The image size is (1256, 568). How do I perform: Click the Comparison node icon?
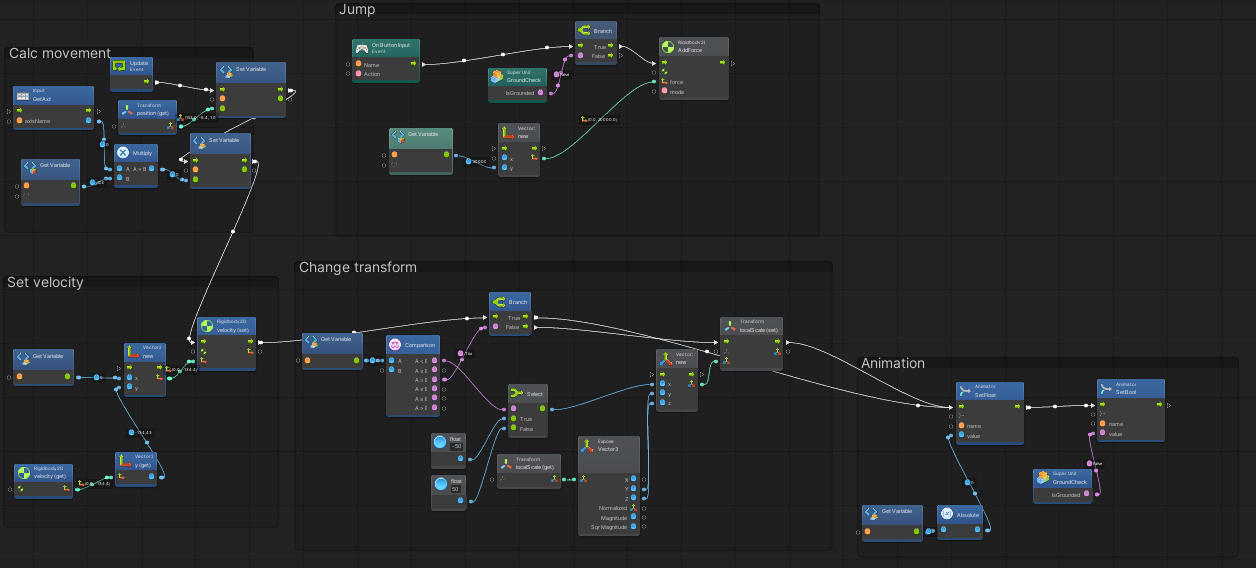(x=396, y=344)
